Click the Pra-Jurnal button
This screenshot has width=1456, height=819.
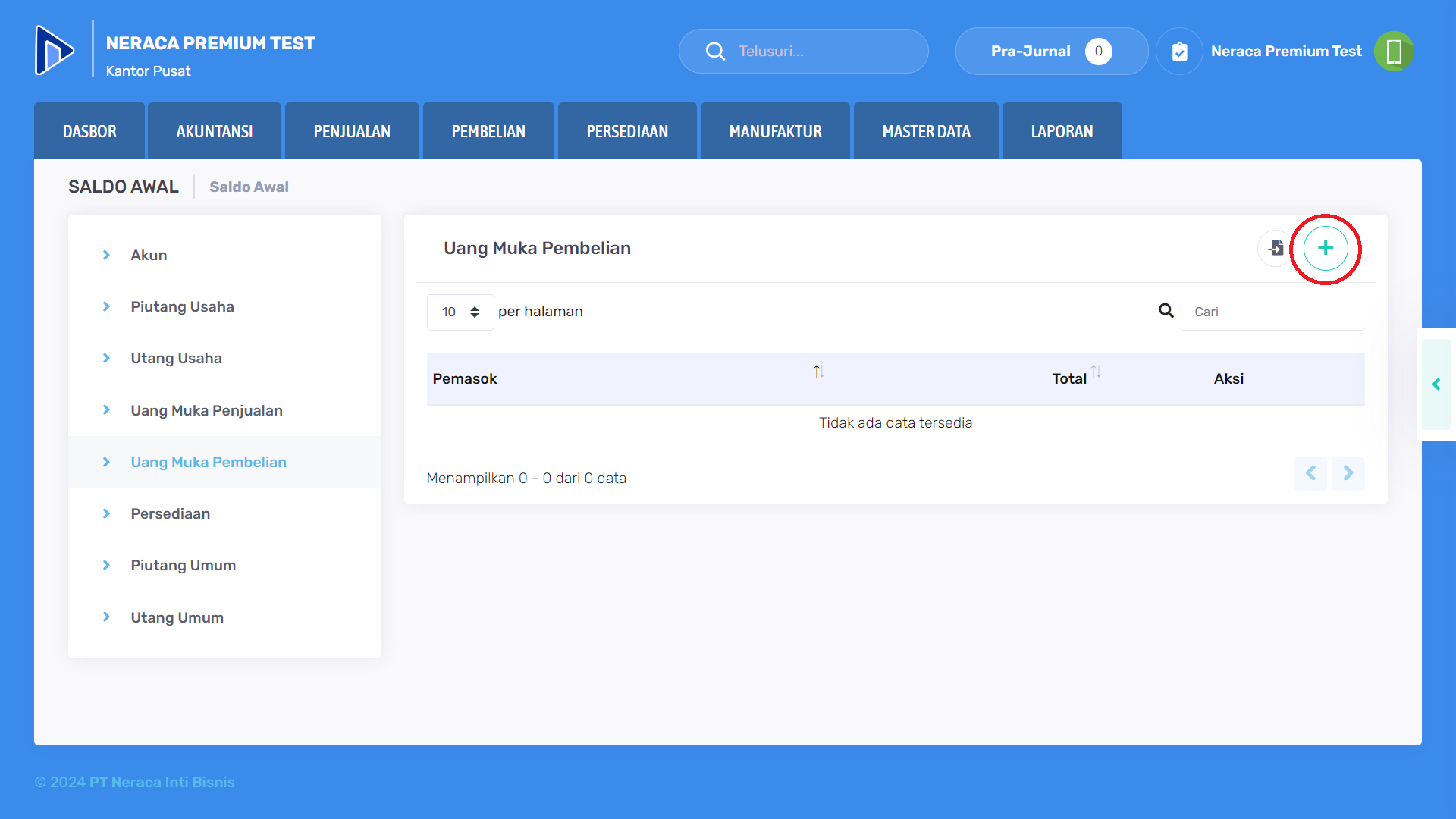click(1052, 51)
